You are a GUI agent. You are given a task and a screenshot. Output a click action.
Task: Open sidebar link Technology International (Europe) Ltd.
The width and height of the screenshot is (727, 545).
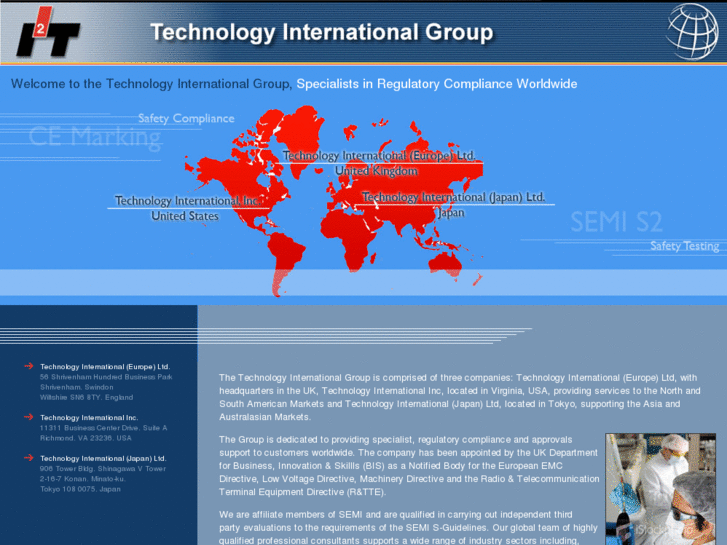[105, 366]
